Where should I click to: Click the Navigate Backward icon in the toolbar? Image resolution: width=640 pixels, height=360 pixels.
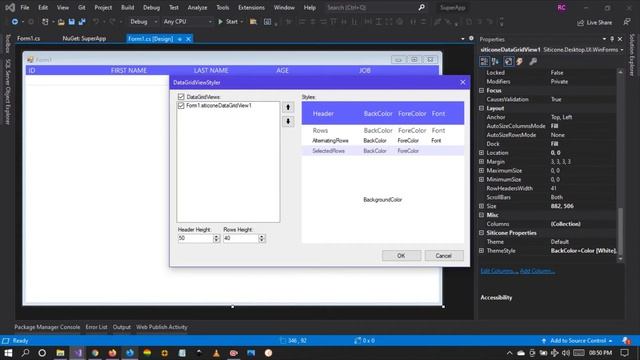pyautogui.click(x=15, y=22)
